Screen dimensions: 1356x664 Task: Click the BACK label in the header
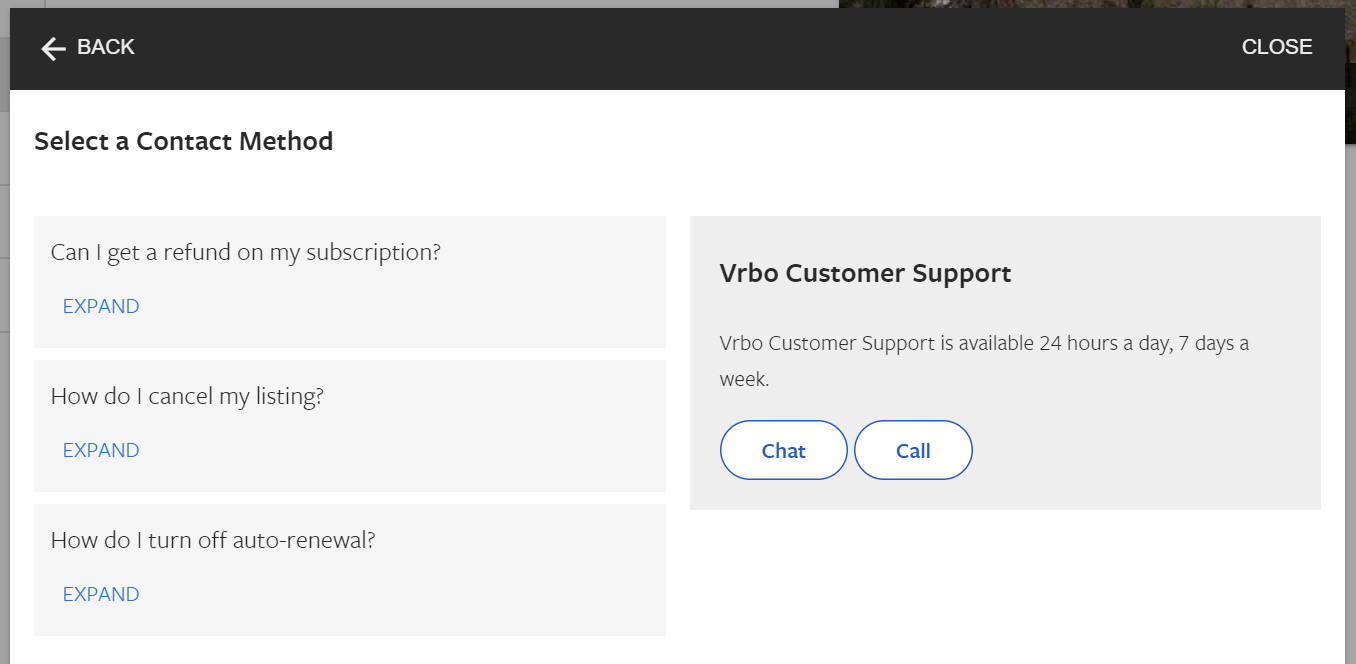coord(105,47)
